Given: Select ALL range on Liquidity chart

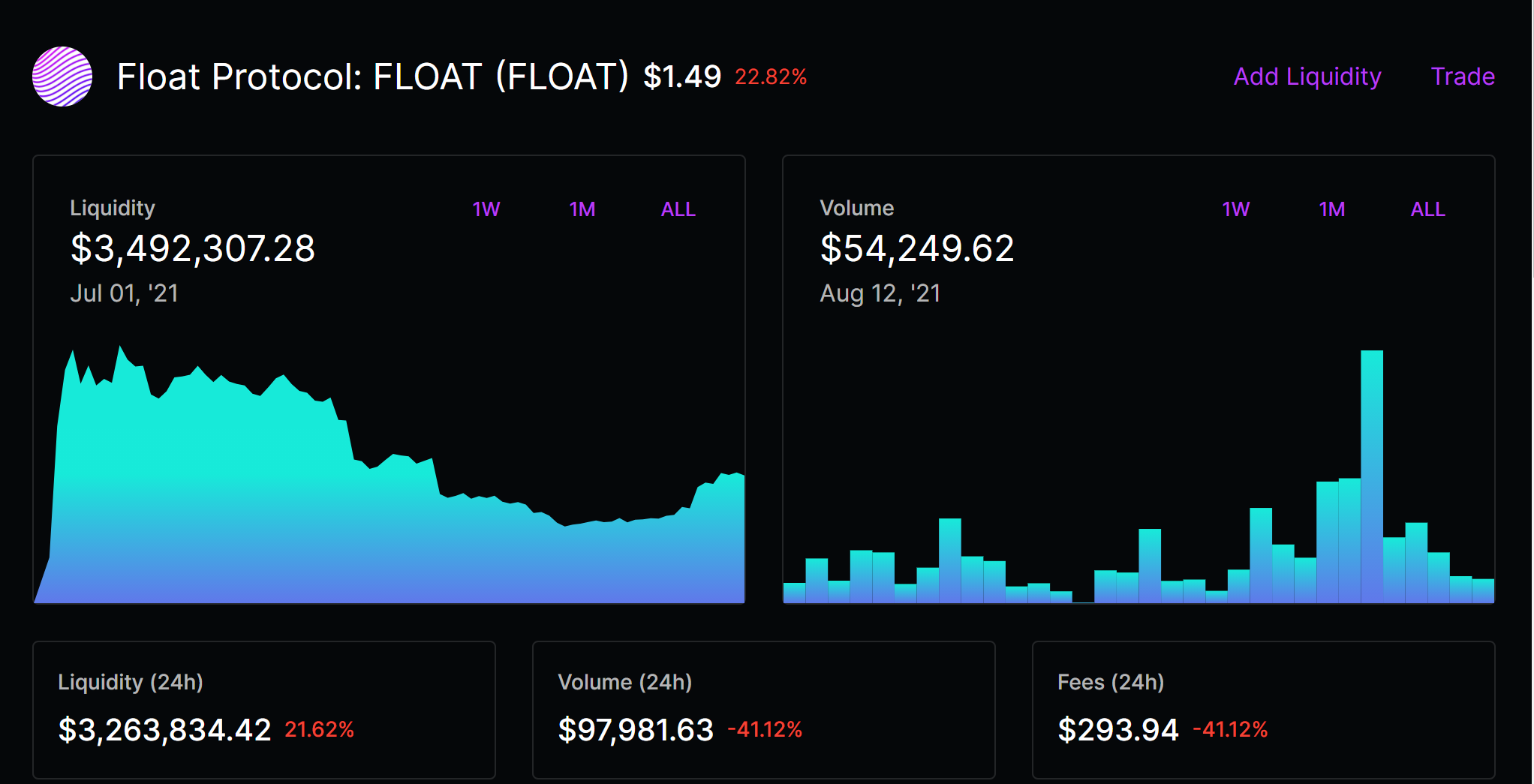Looking at the screenshot, I should (x=678, y=209).
